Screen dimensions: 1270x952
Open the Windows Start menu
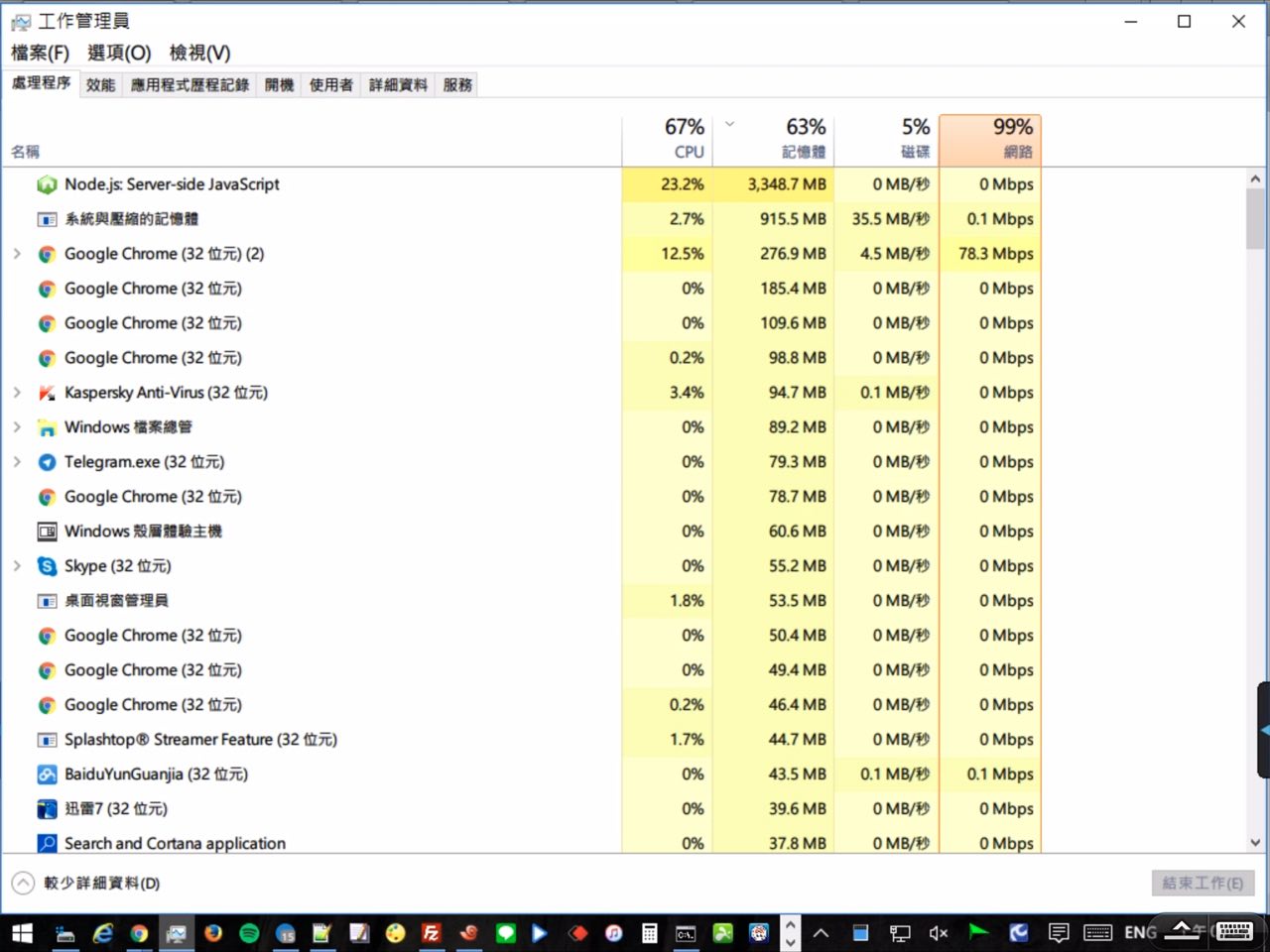pyautogui.click(x=22, y=933)
